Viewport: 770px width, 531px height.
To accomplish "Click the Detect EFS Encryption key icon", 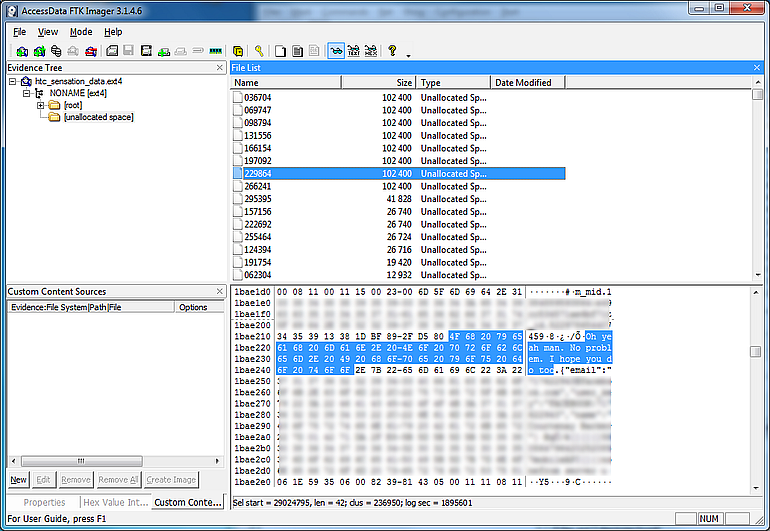I will pyautogui.click(x=258, y=50).
